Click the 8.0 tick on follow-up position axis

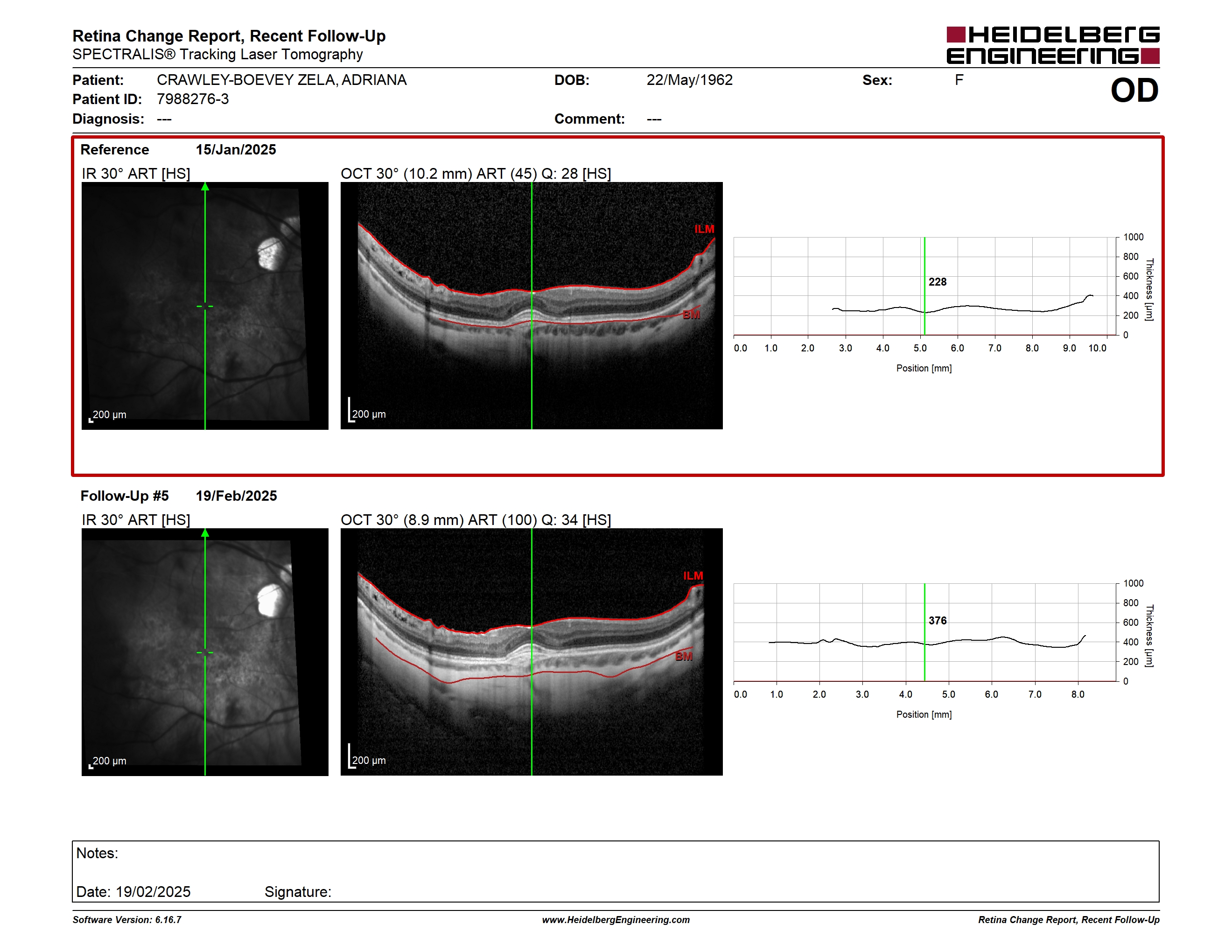pyautogui.click(x=1078, y=695)
